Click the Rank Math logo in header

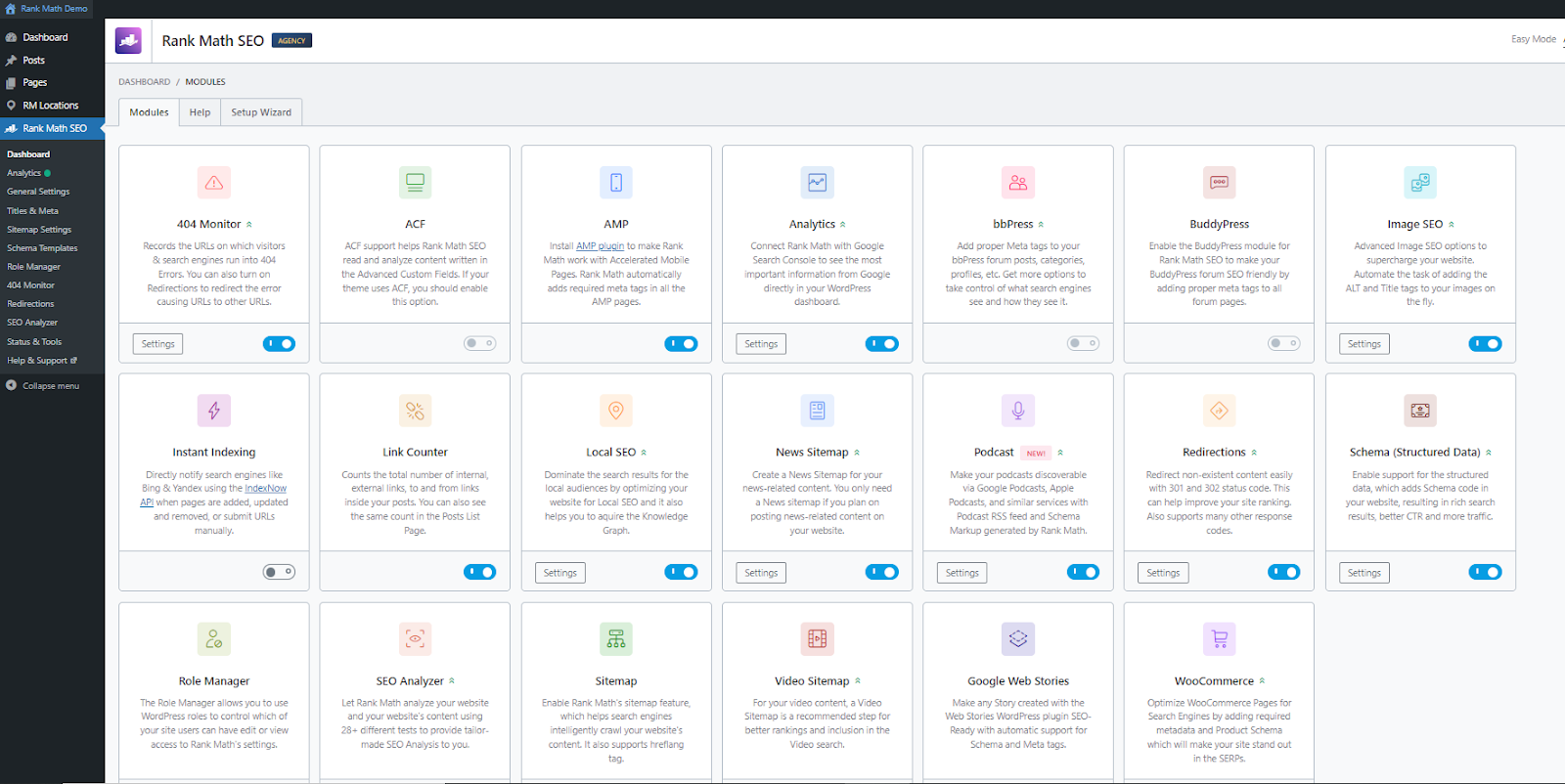[x=128, y=41]
